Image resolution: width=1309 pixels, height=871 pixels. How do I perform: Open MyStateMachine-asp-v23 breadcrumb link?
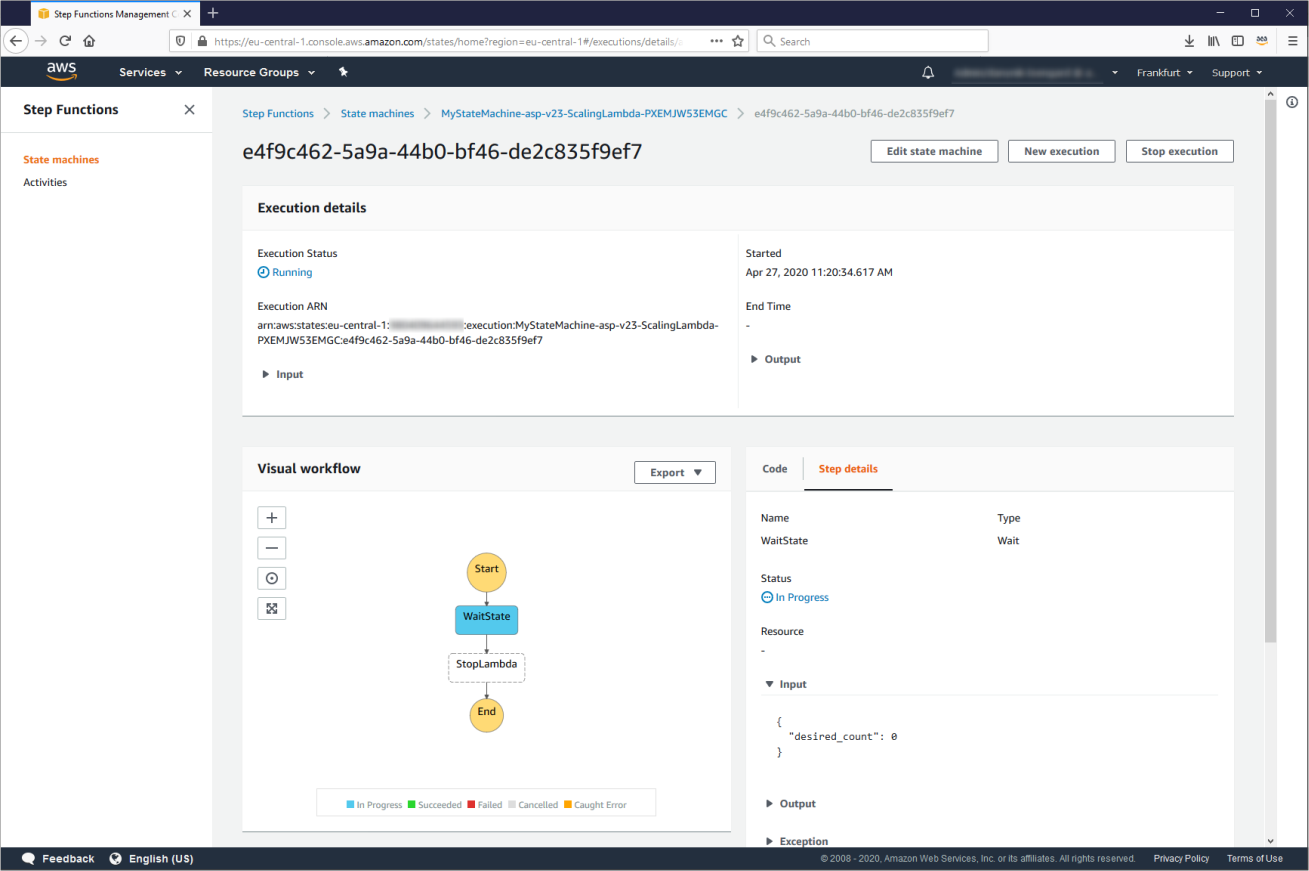pos(584,114)
